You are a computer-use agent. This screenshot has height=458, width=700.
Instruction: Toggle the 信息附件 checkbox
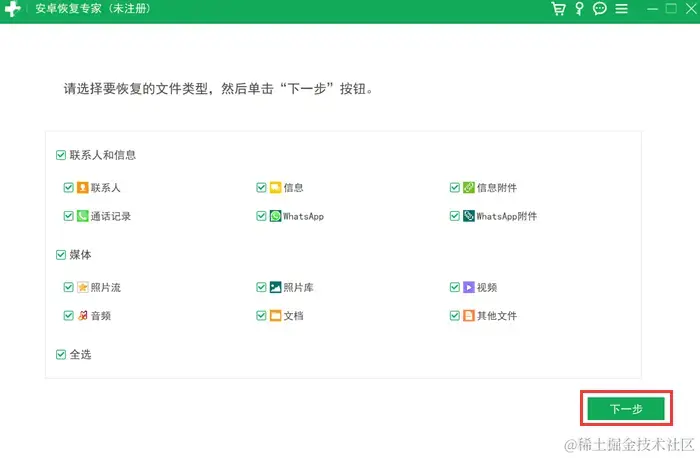(454, 187)
